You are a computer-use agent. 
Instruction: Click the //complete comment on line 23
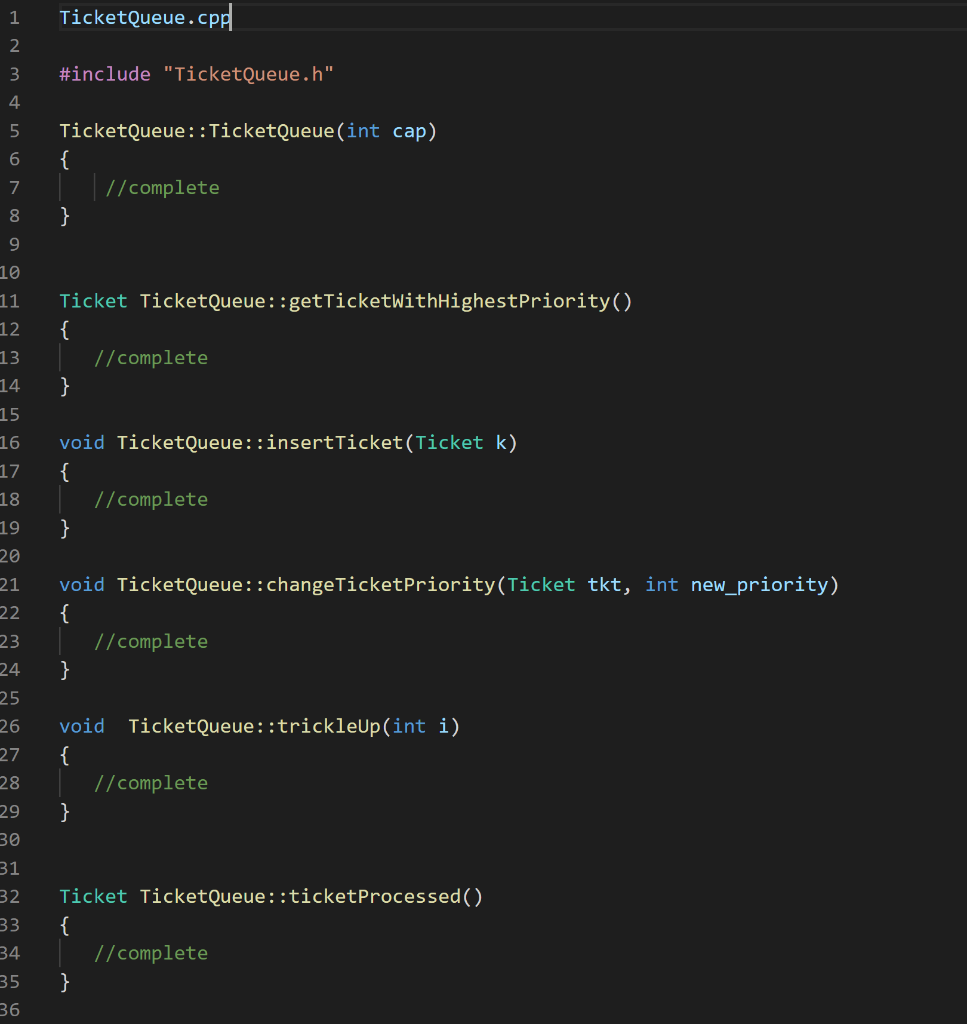(x=151, y=641)
